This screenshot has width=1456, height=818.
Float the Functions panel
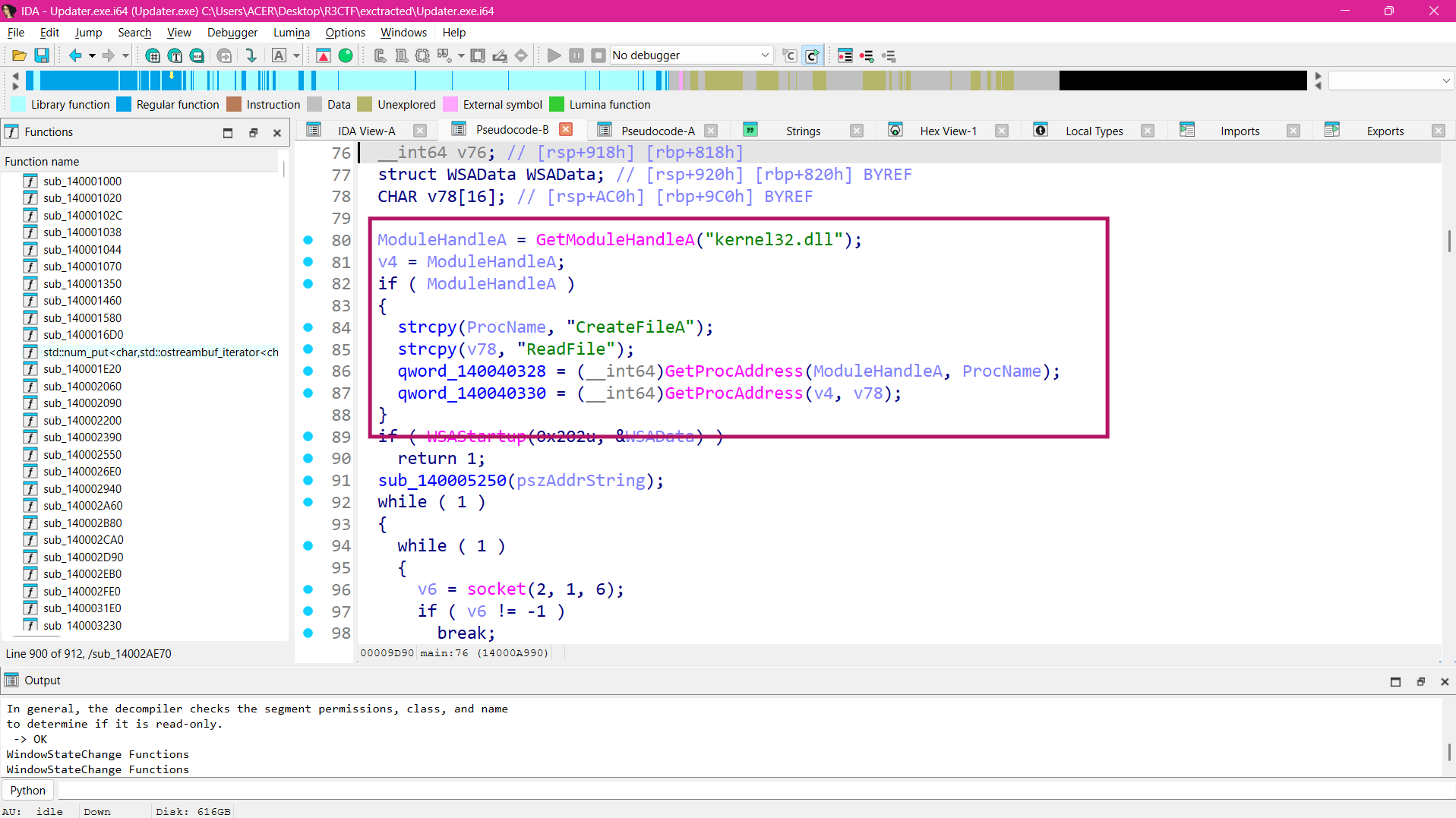[x=254, y=133]
